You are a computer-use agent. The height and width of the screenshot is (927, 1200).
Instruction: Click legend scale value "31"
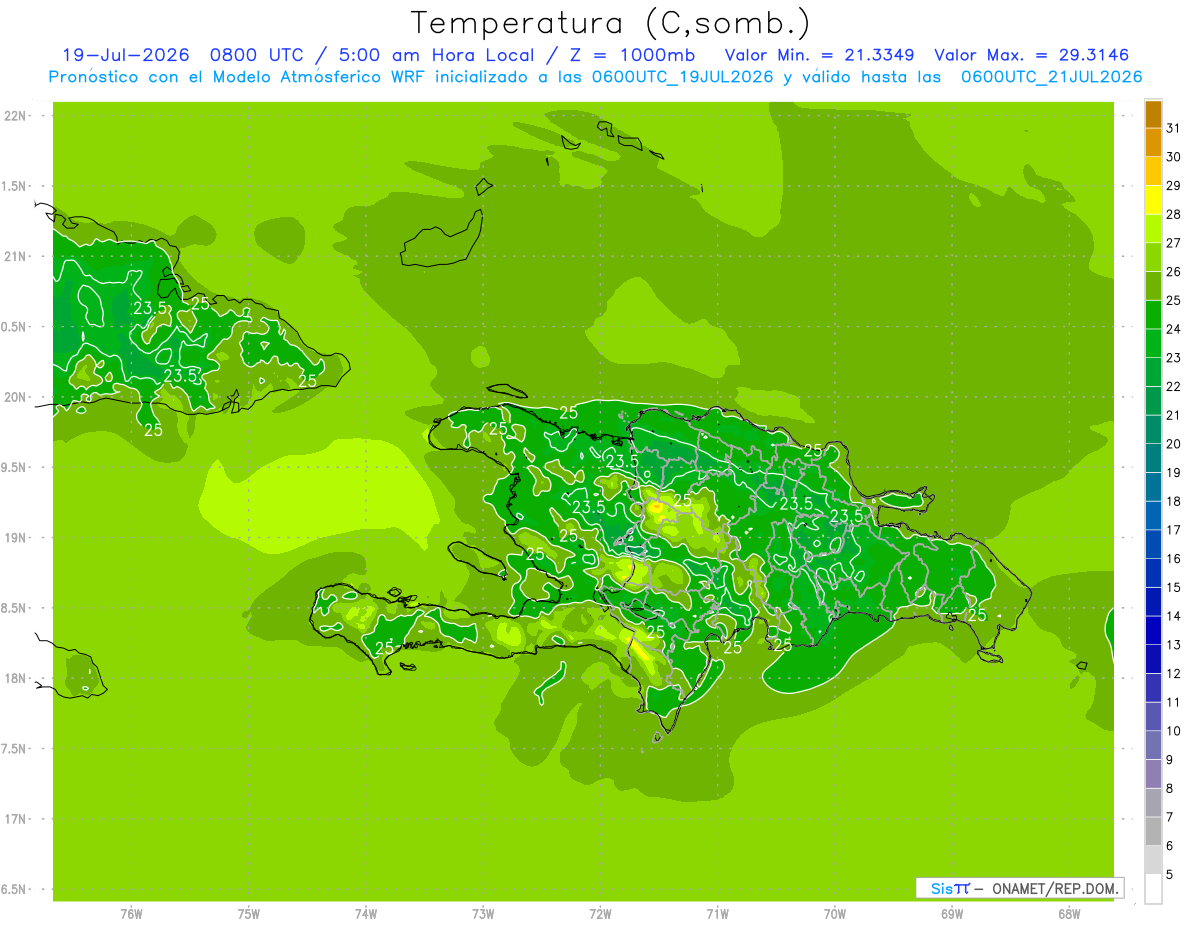[1173, 128]
